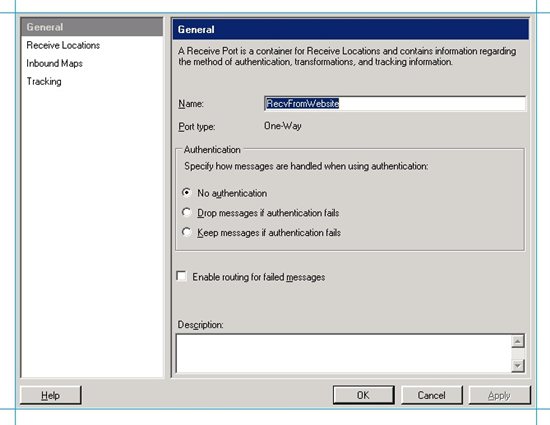Open the Inbound Maps page
The image size is (550, 425).
pyautogui.click(x=54, y=63)
